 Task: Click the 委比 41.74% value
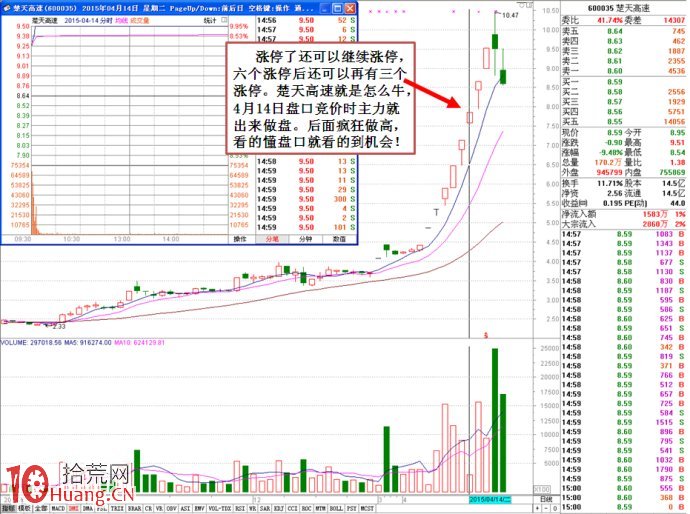tap(610, 20)
